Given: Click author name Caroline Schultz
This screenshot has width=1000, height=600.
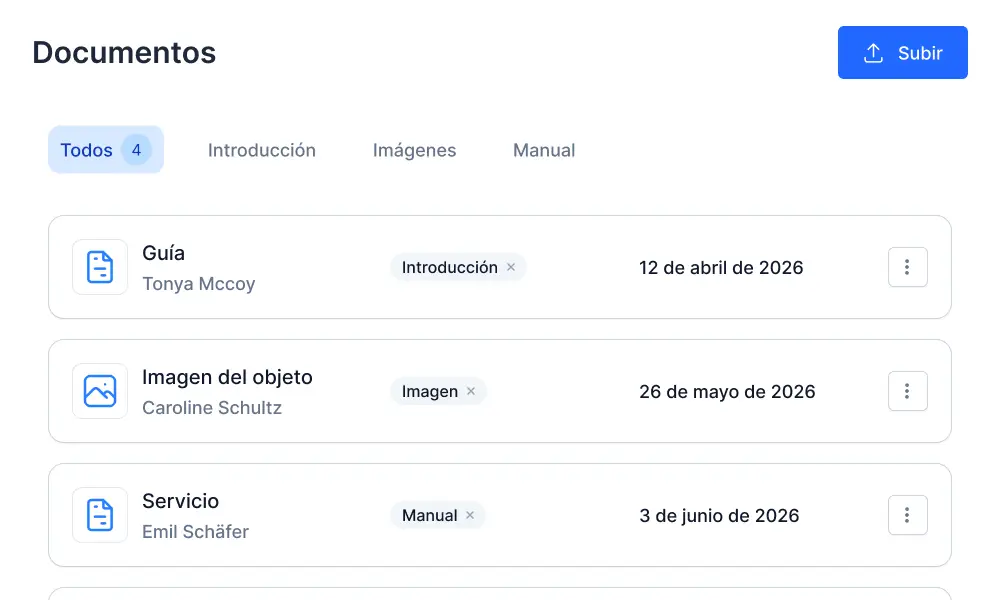Looking at the screenshot, I should [x=212, y=408].
